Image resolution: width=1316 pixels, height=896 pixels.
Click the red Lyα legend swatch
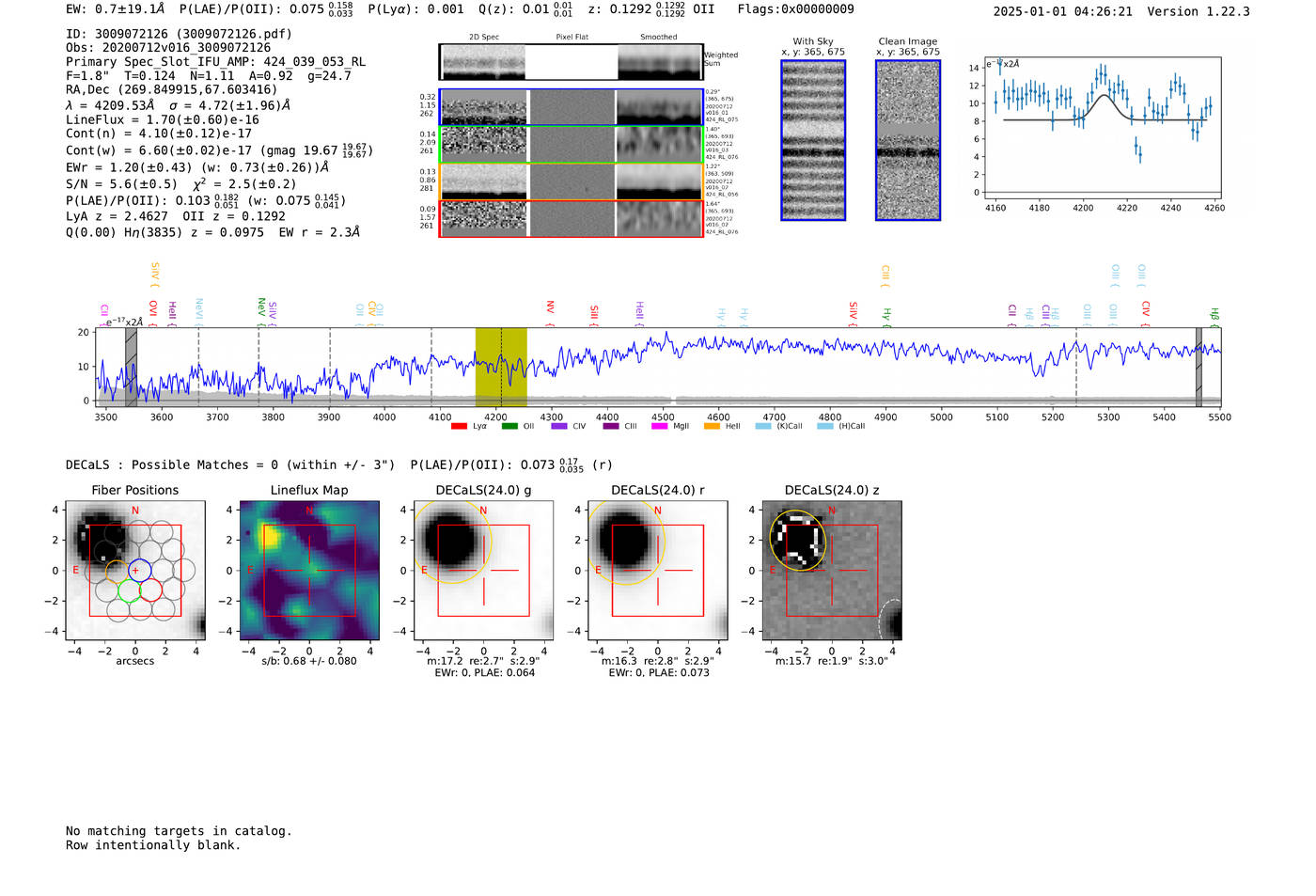(459, 426)
